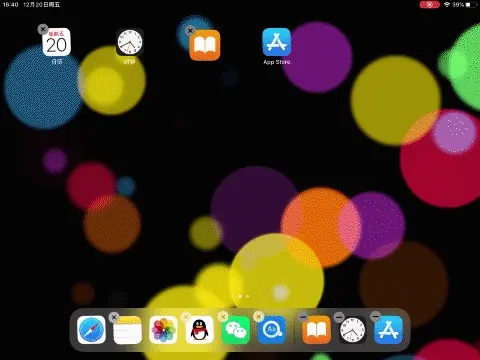Delete the home screen Books app via X badge
This screenshot has width=480, height=360.
click(190, 31)
